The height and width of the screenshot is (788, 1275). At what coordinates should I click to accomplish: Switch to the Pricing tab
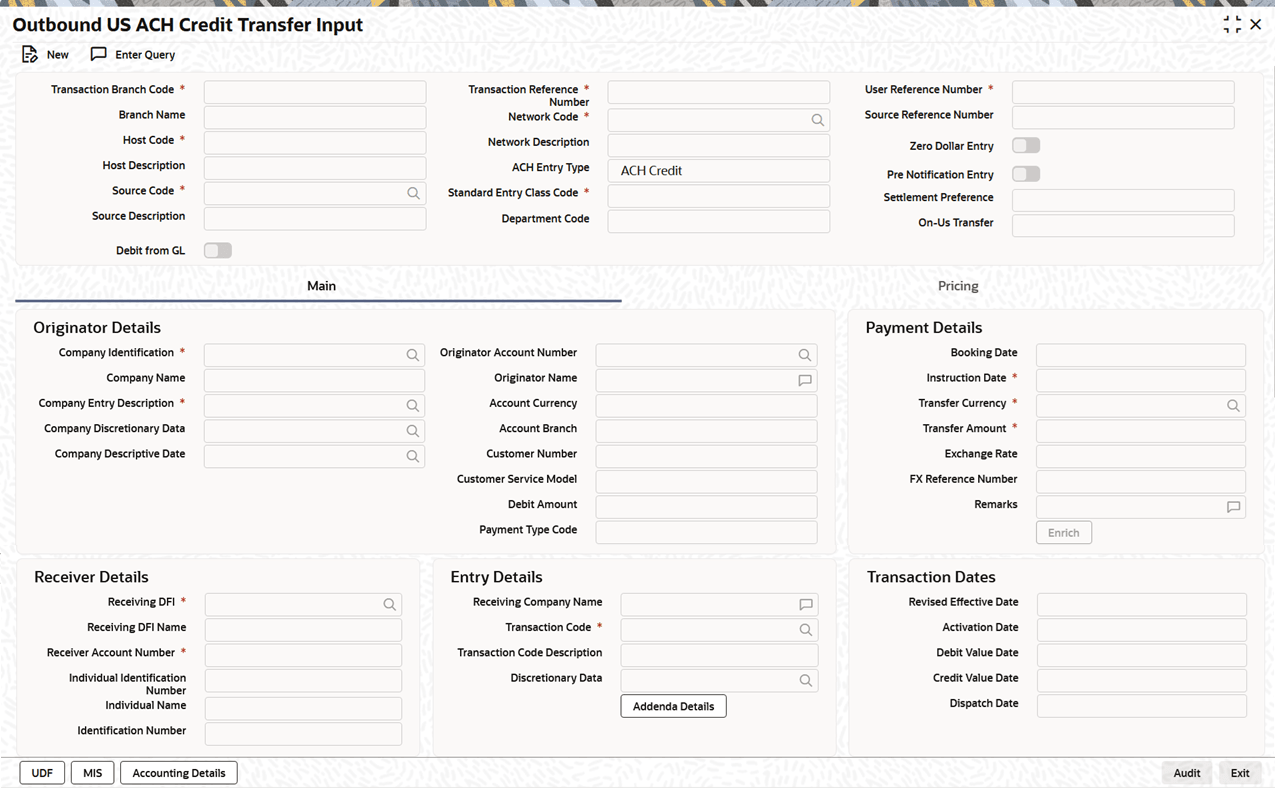tap(957, 286)
